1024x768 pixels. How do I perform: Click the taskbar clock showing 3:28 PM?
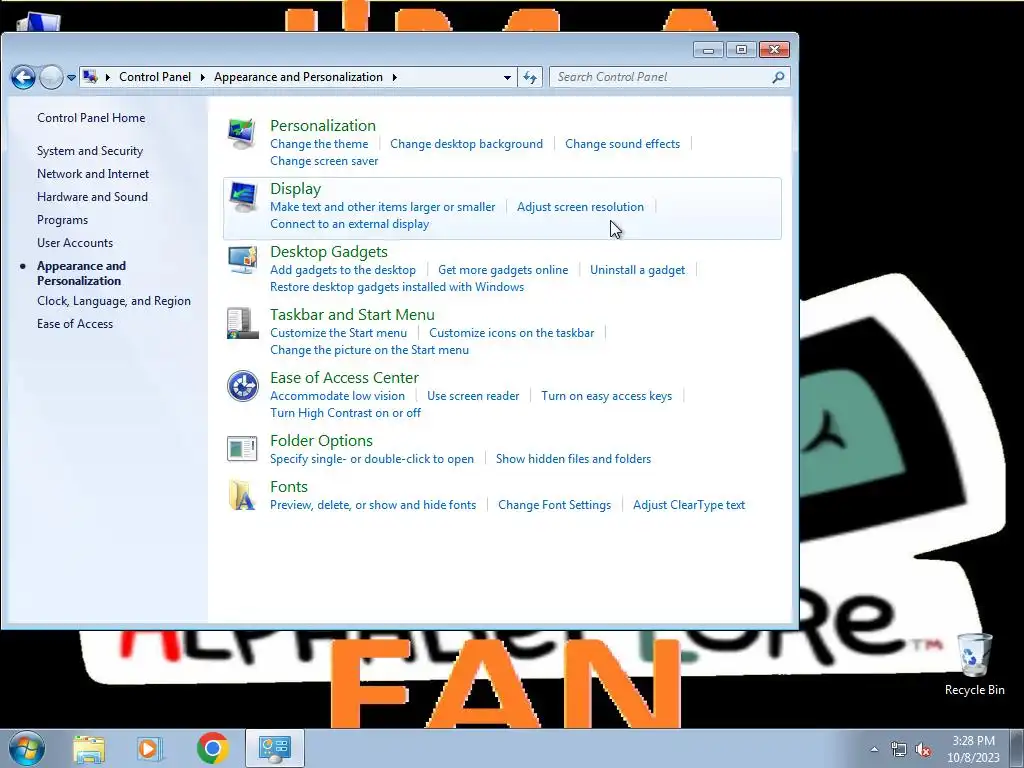973,749
